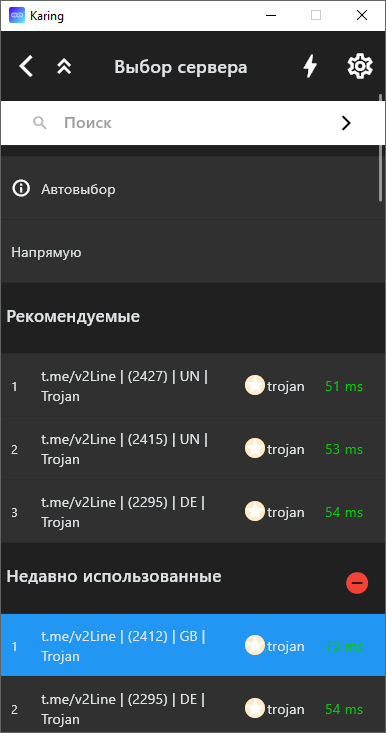Select recommended server (2295) DE Trojan
This screenshot has height=733, width=386.
(x=192, y=512)
